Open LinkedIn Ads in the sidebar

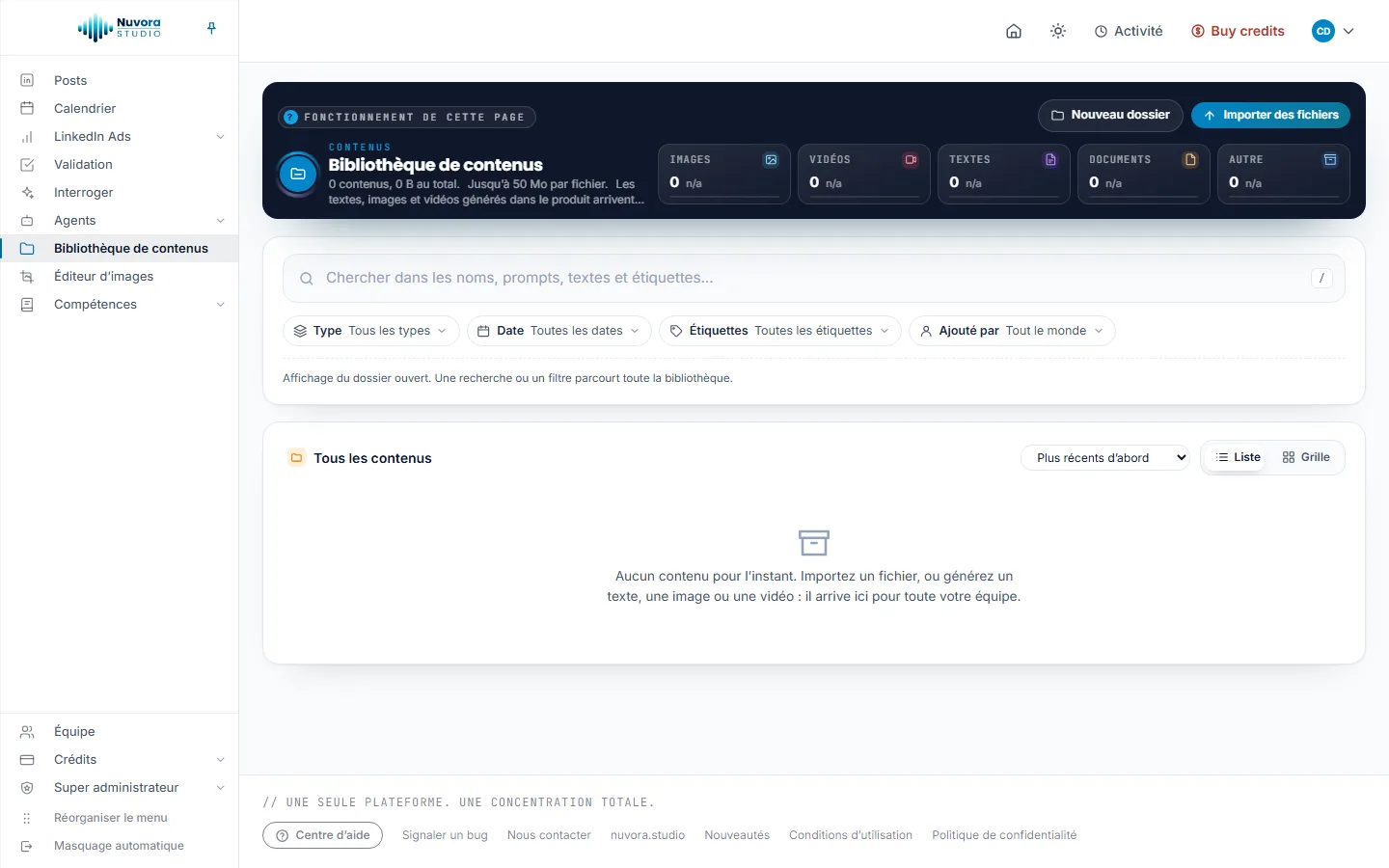point(120,136)
